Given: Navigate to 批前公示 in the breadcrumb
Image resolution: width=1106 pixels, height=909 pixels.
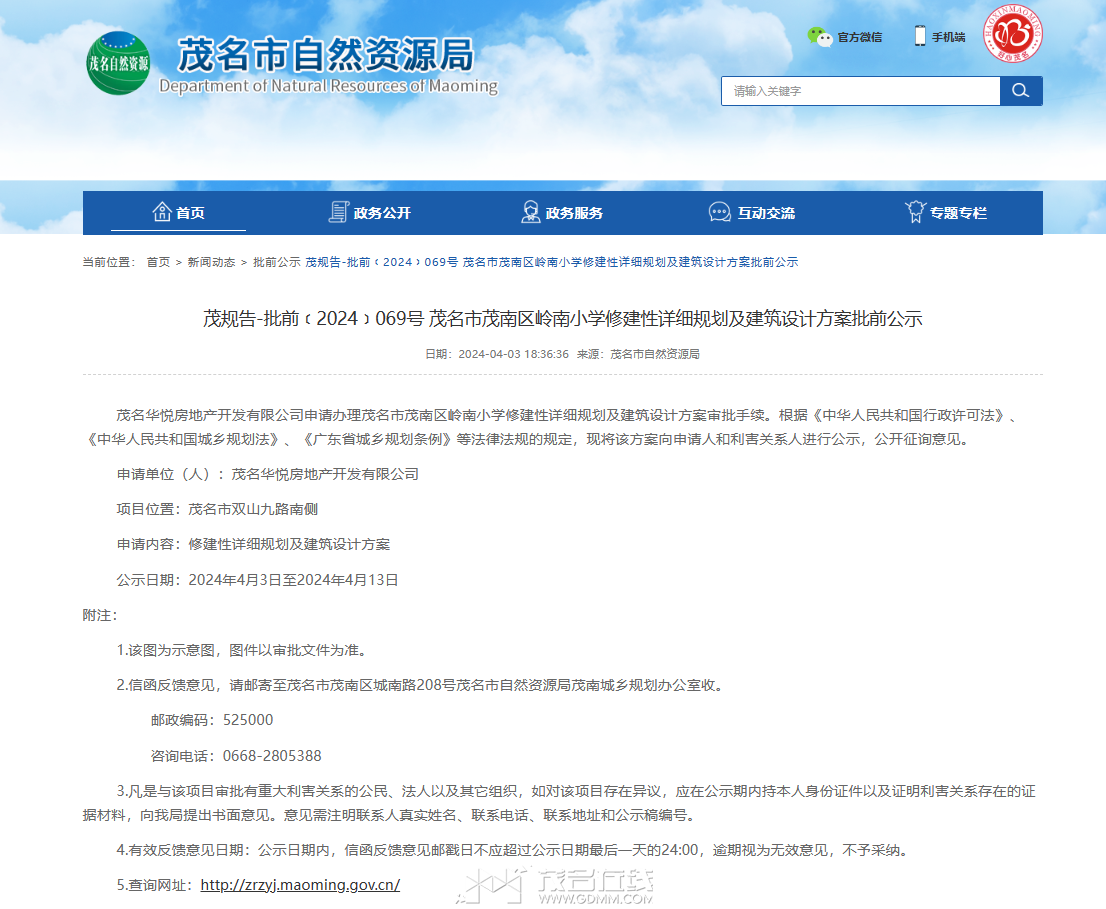Looking at the screenshot, I should 276,262.
